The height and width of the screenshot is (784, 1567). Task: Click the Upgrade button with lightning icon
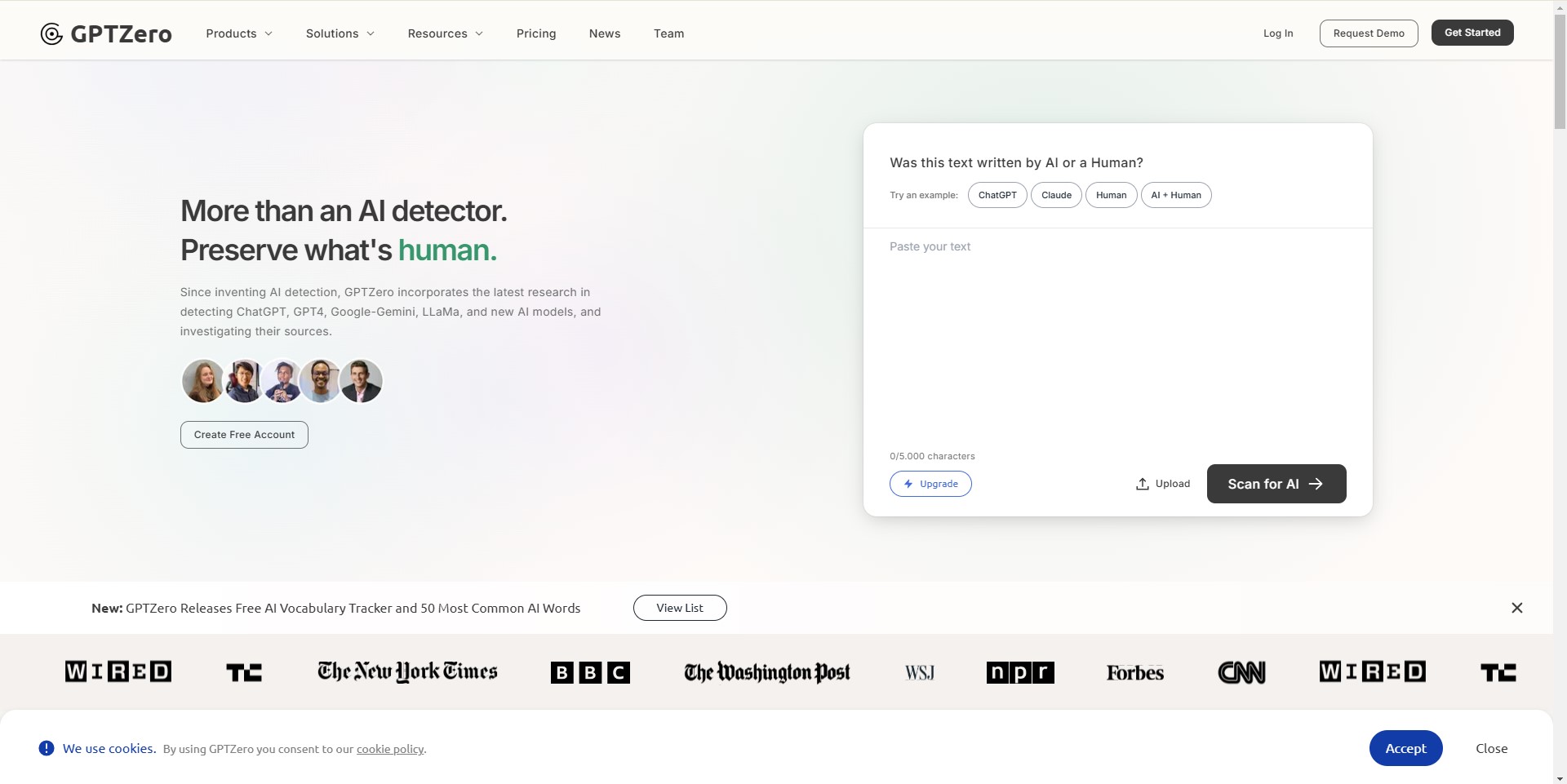click(930, 484)
